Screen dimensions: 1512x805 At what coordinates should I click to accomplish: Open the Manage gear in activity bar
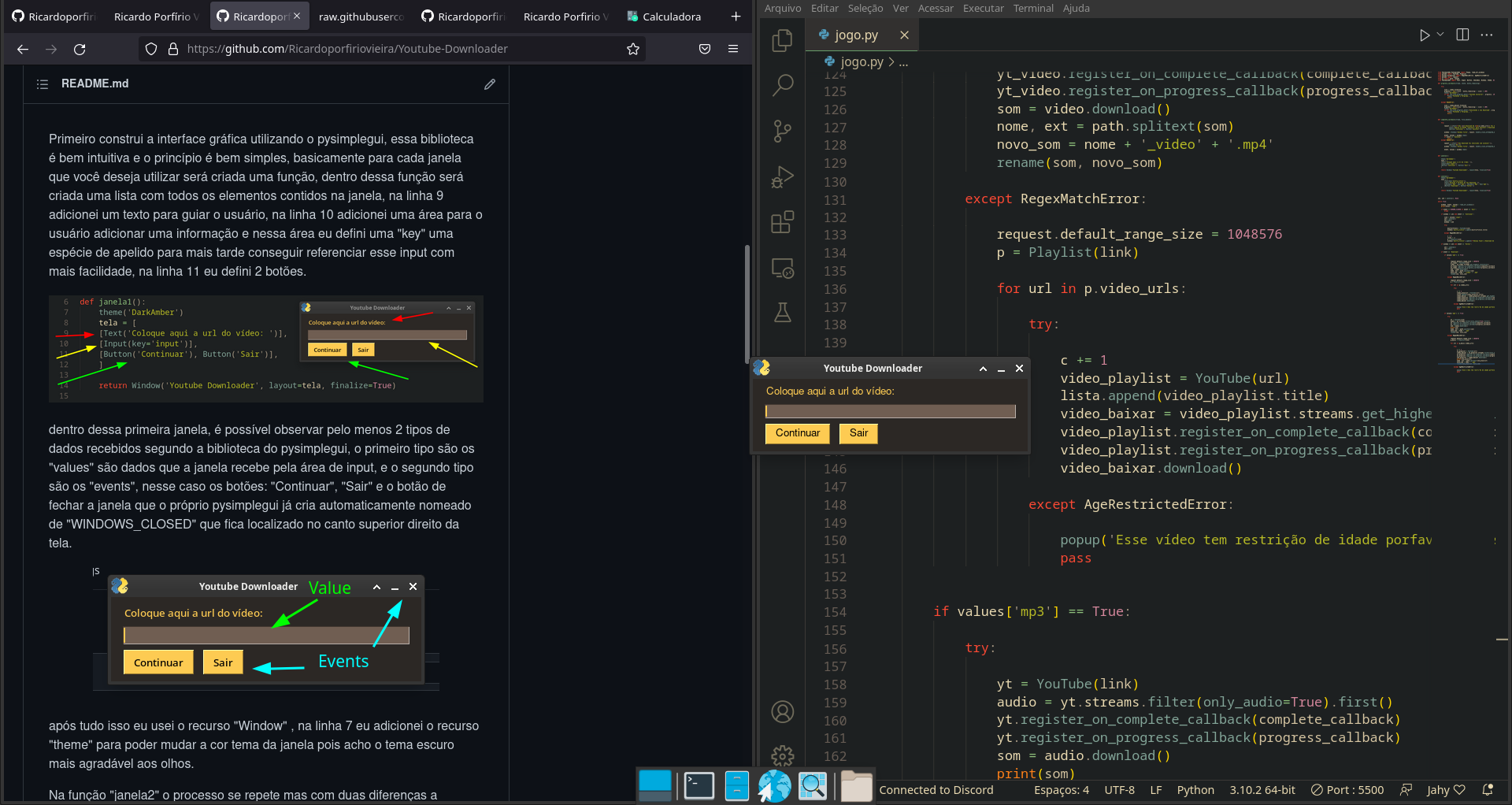point(782,756)
